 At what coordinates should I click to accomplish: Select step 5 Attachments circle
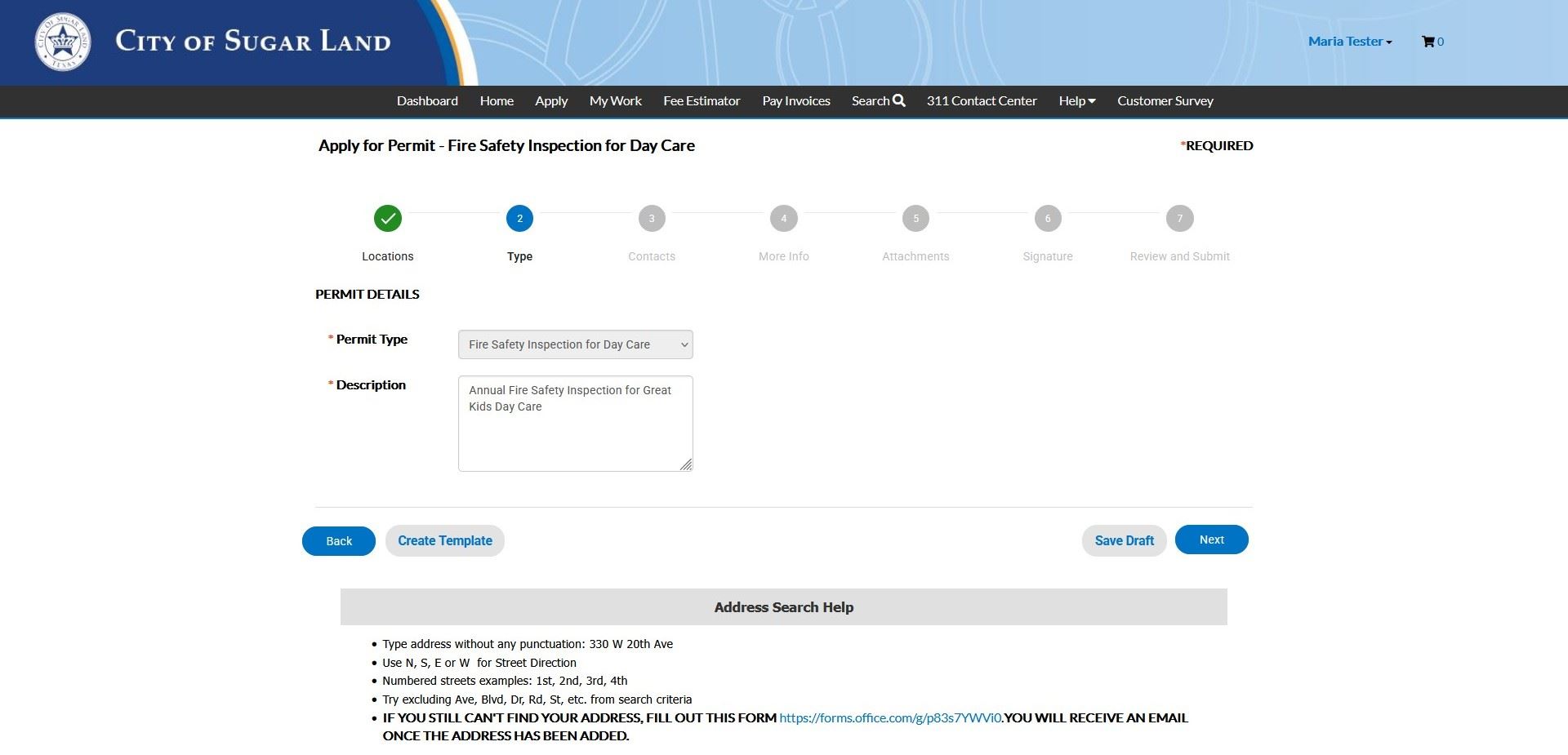(x=915, y=218)
